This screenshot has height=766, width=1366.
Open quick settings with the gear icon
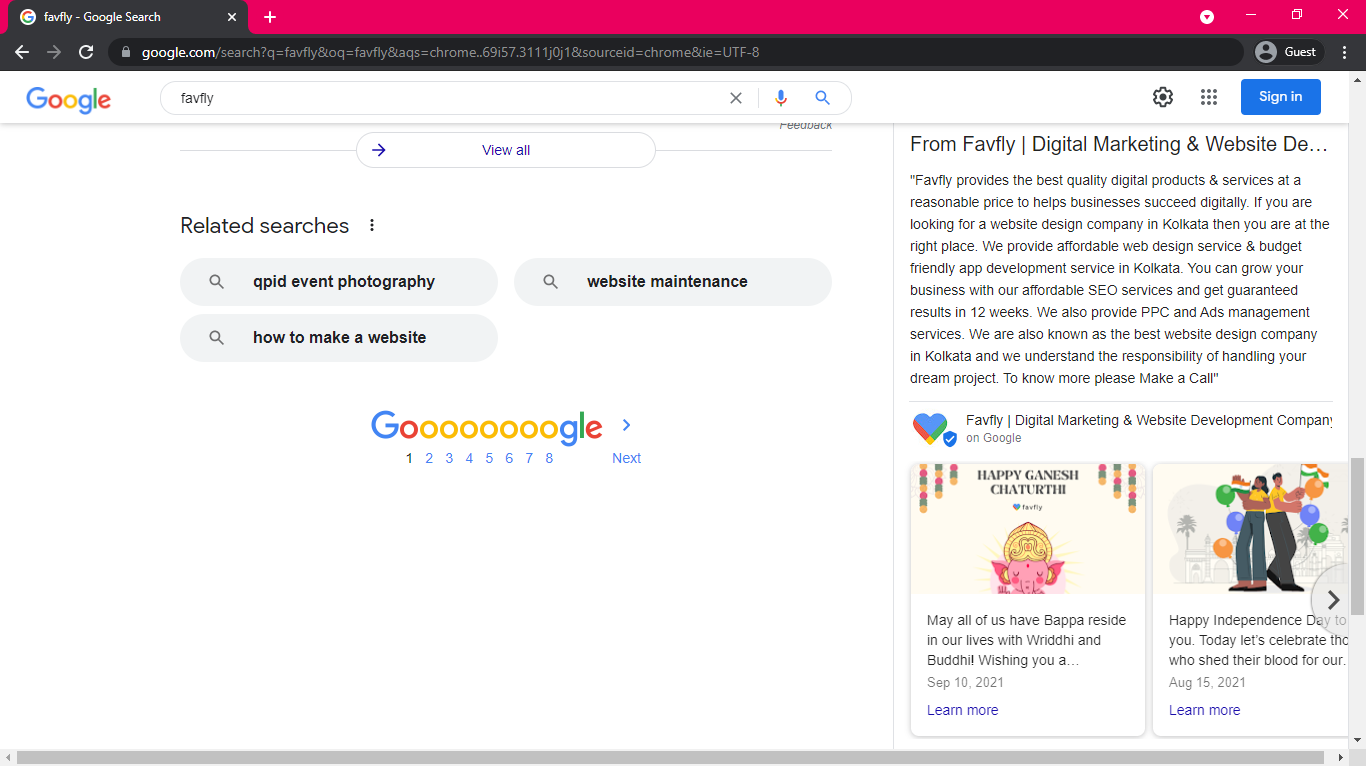pyautogui.click(x=1162, y=97)
